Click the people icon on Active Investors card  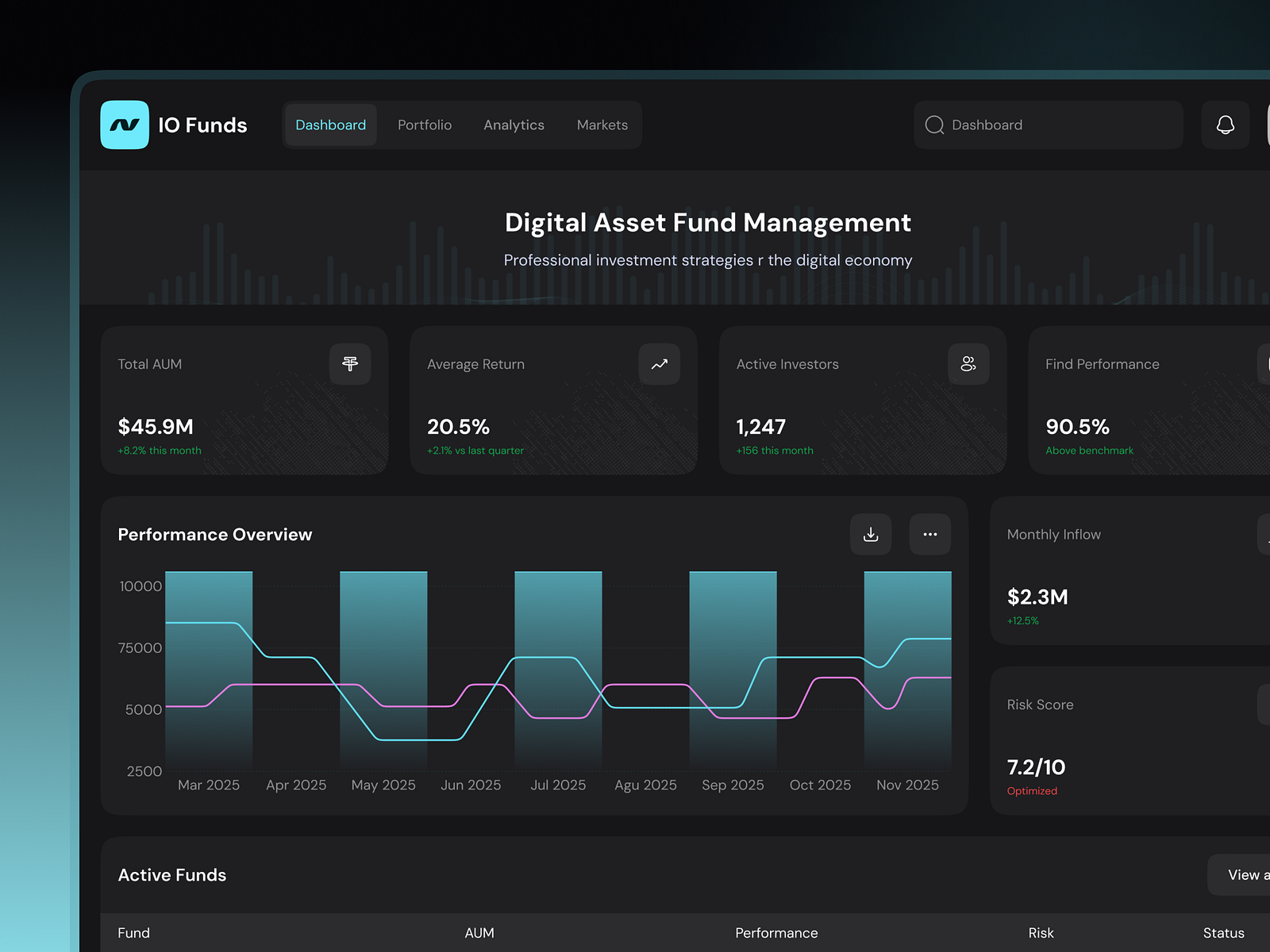[x=968, y=364]
